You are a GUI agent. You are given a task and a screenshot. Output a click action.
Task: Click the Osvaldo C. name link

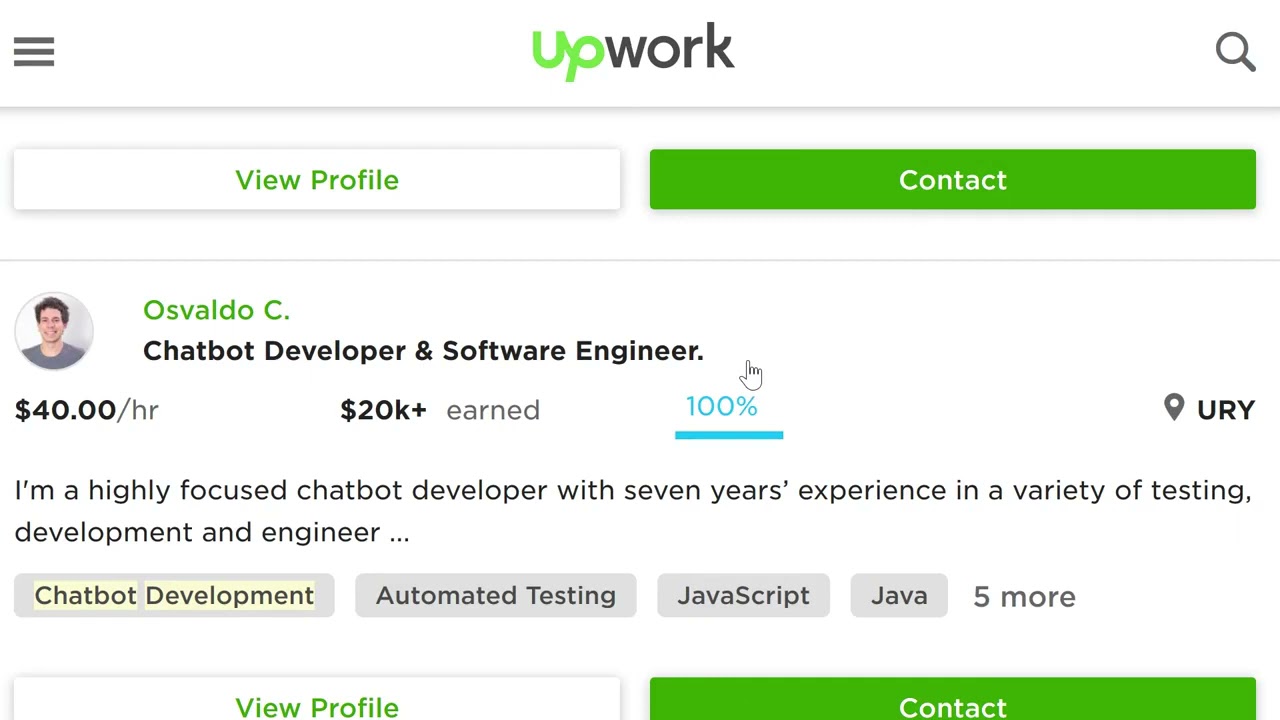216,310
